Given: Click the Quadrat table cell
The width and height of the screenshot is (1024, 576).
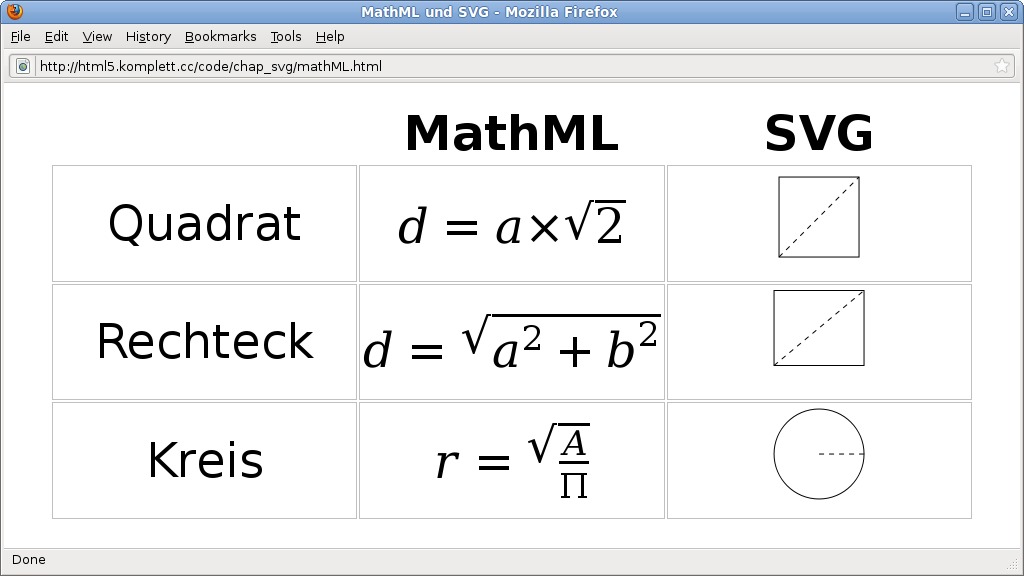Looking at the screenshot, I should click(204, 224).
